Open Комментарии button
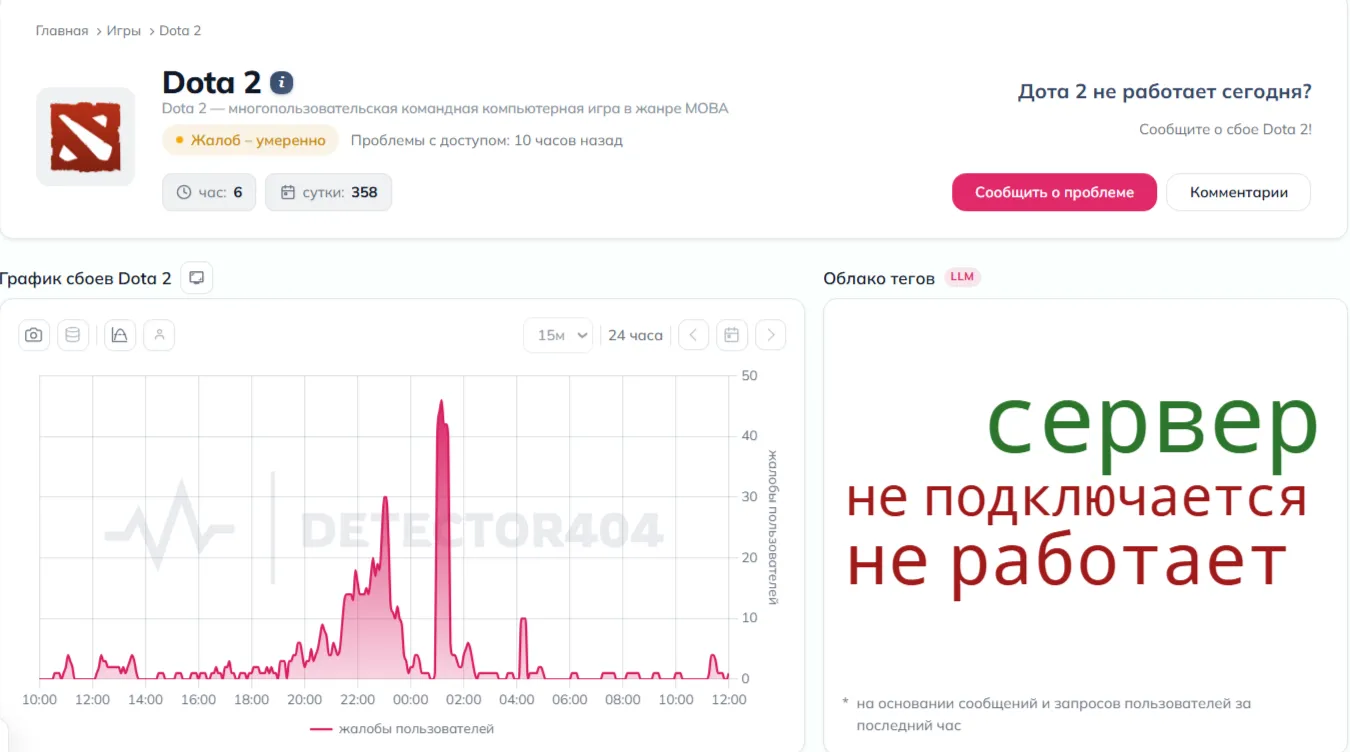 pyautogui.click(x=1238, y=192)
